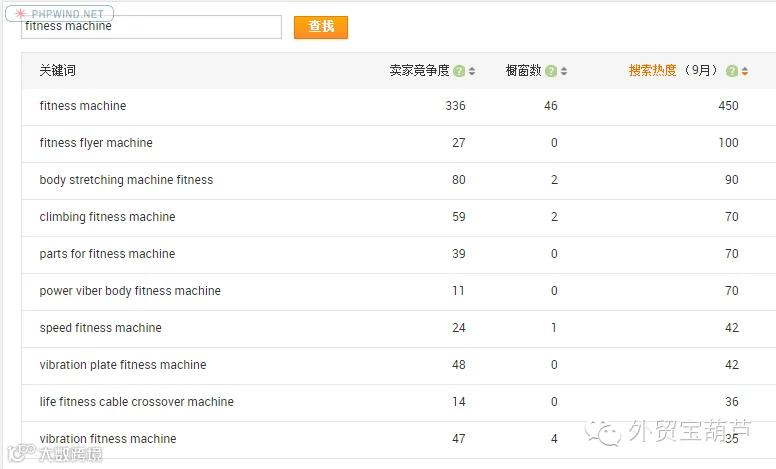Click the fitness machine search input field

click(x=151, y=27)
